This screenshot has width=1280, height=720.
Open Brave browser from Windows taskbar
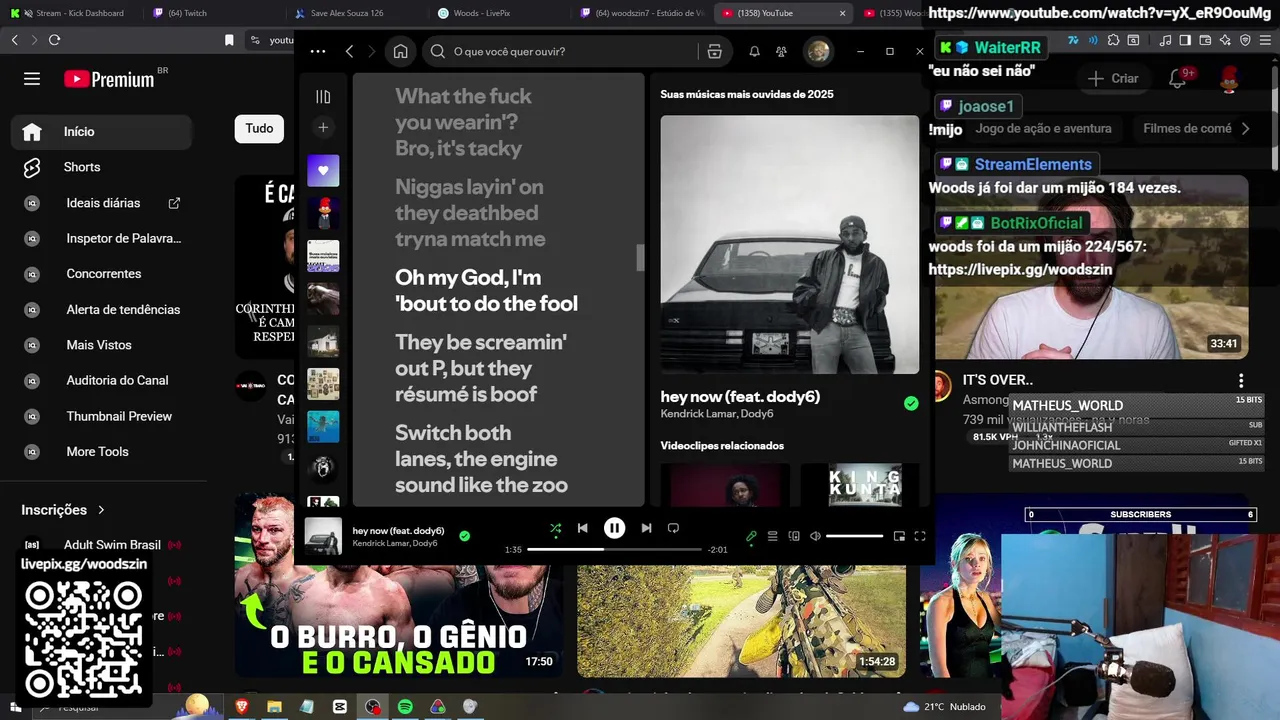point(242,707)
